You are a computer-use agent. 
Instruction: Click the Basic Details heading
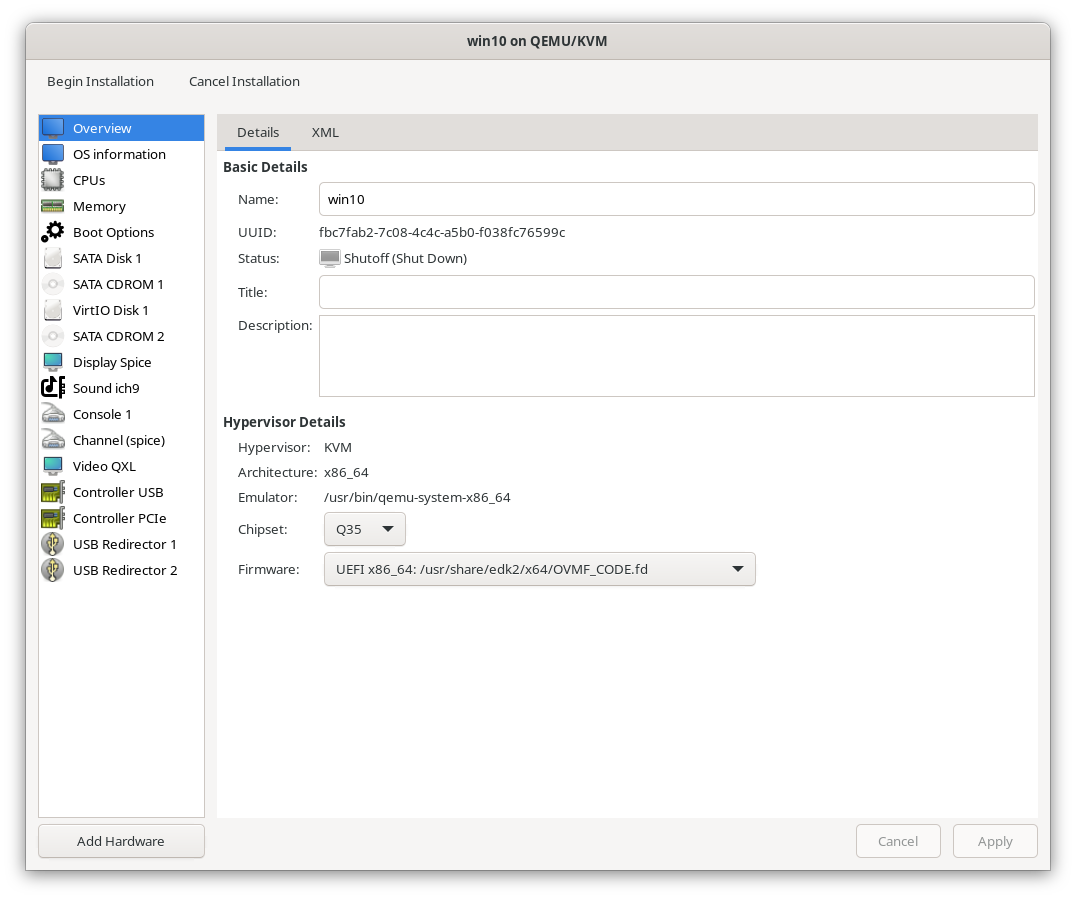point(265,167)
